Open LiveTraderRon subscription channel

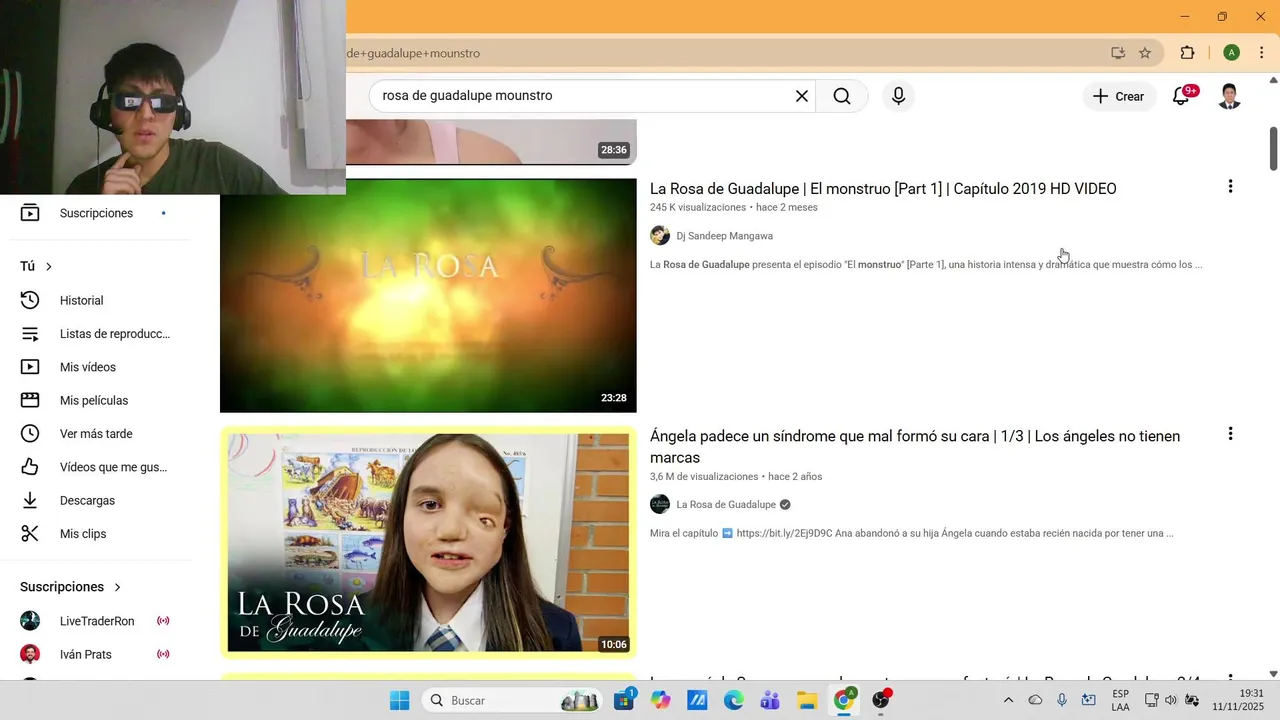point(96,621)
